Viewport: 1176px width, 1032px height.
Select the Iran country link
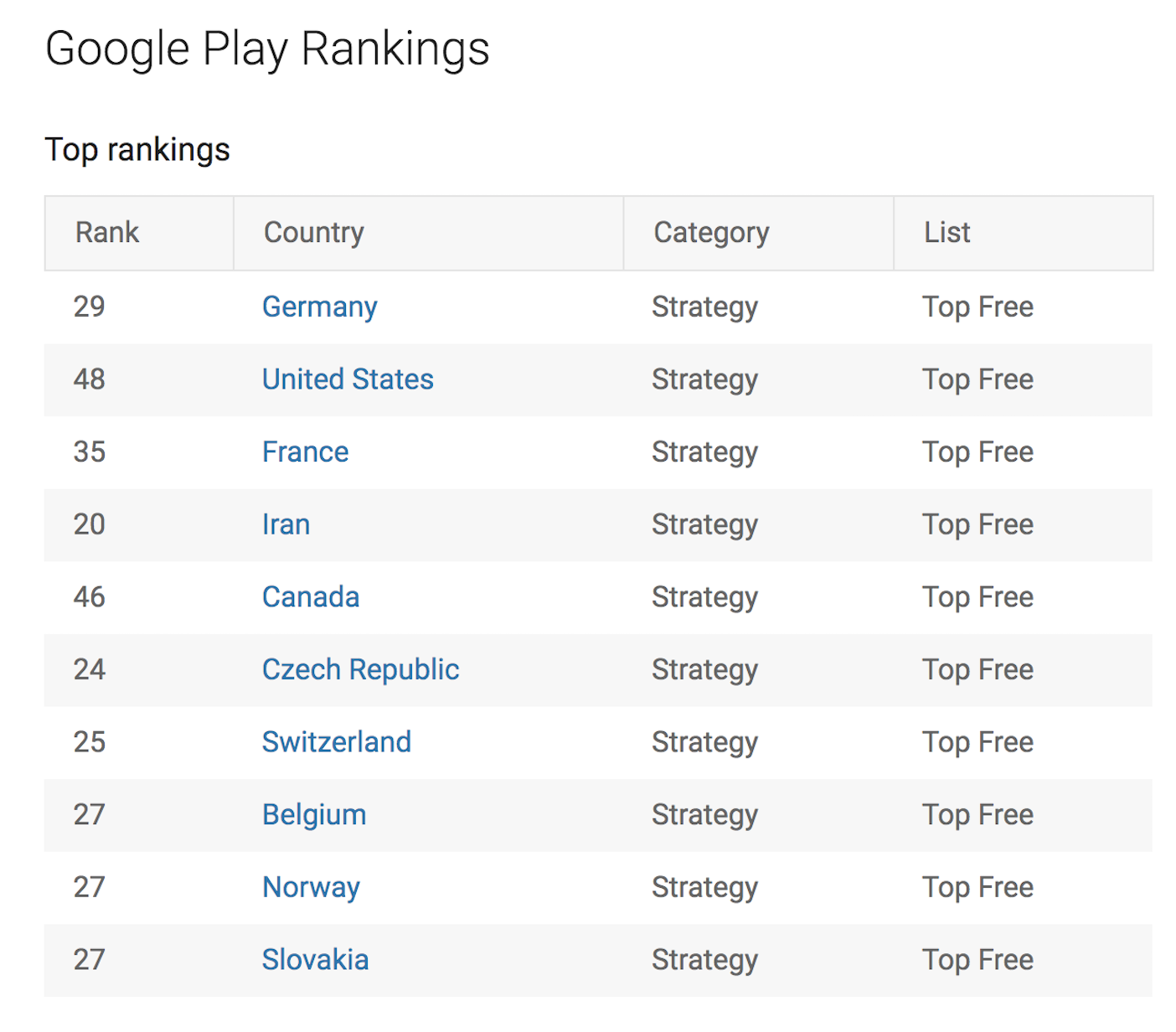tap(286, 524)
